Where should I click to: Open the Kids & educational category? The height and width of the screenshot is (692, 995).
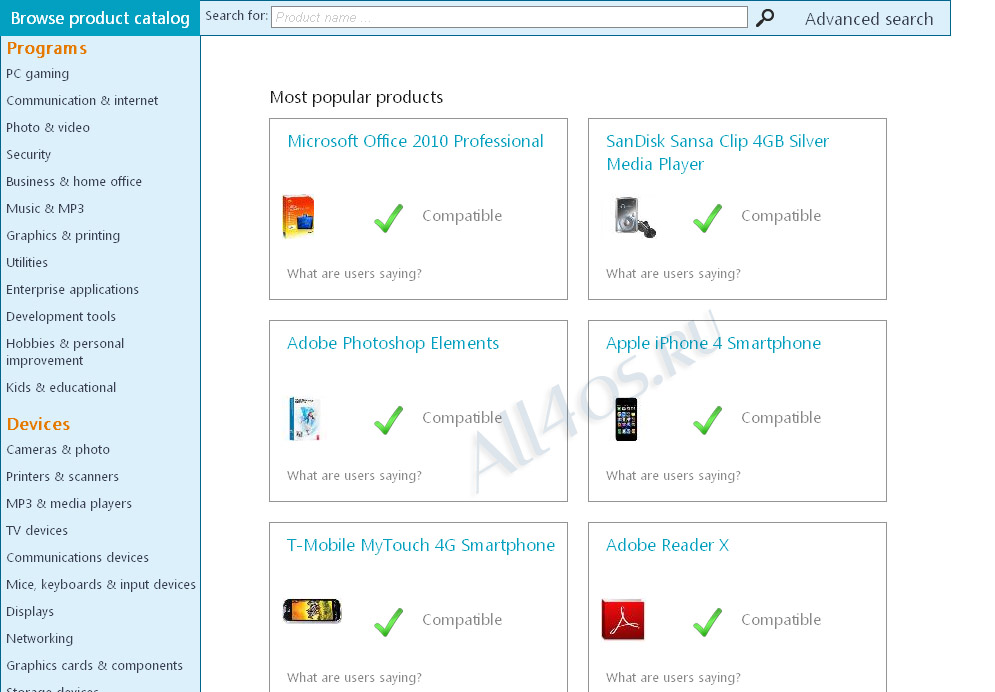point(61,387)
